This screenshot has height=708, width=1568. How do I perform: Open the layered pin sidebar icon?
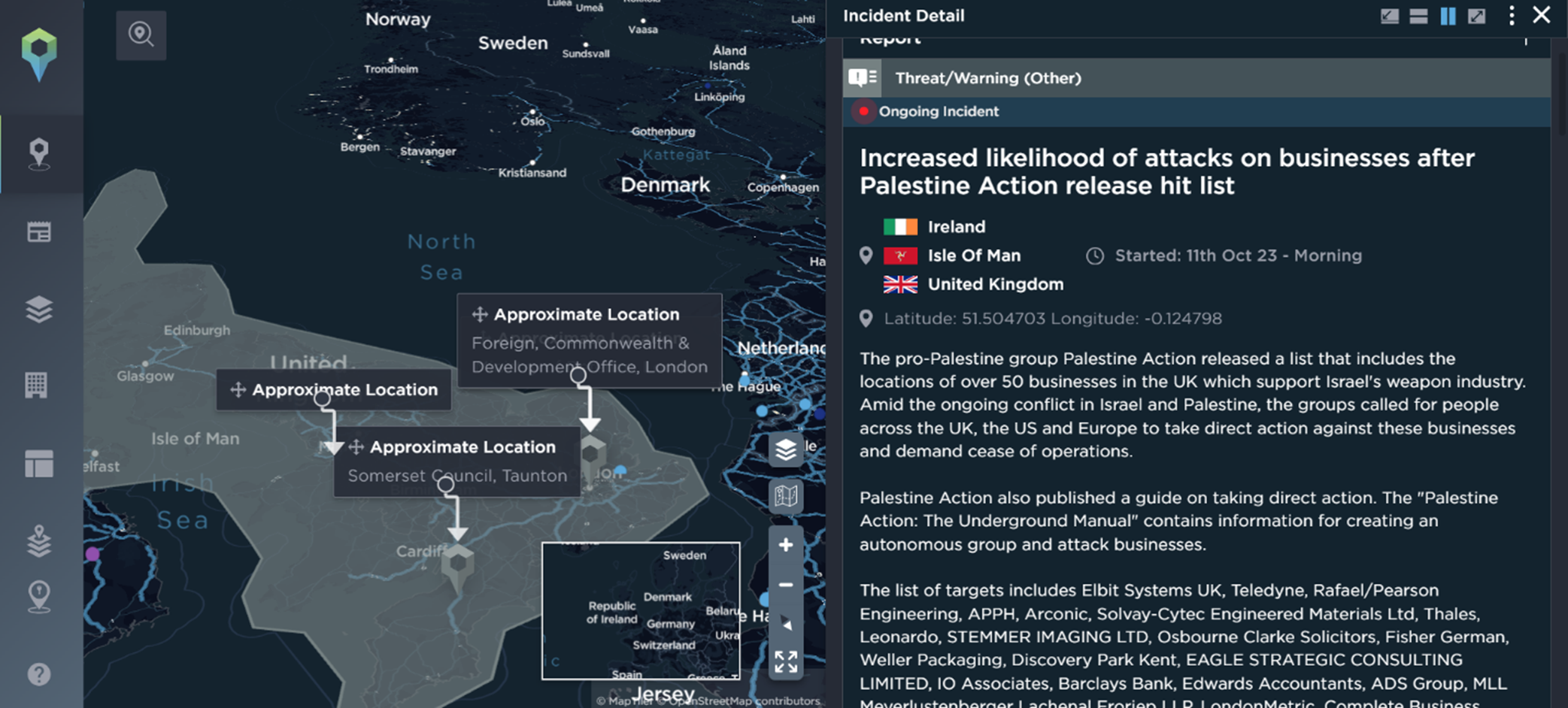[x=39, y=541]
